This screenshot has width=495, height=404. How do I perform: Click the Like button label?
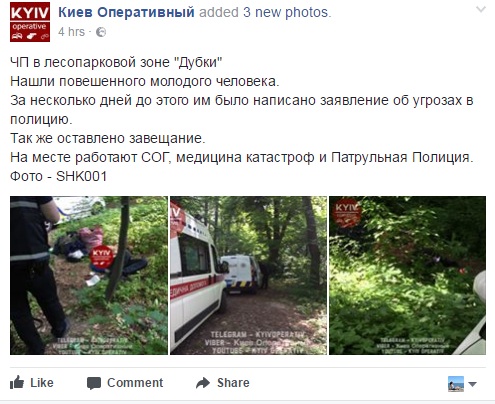[x=42, y=383]
